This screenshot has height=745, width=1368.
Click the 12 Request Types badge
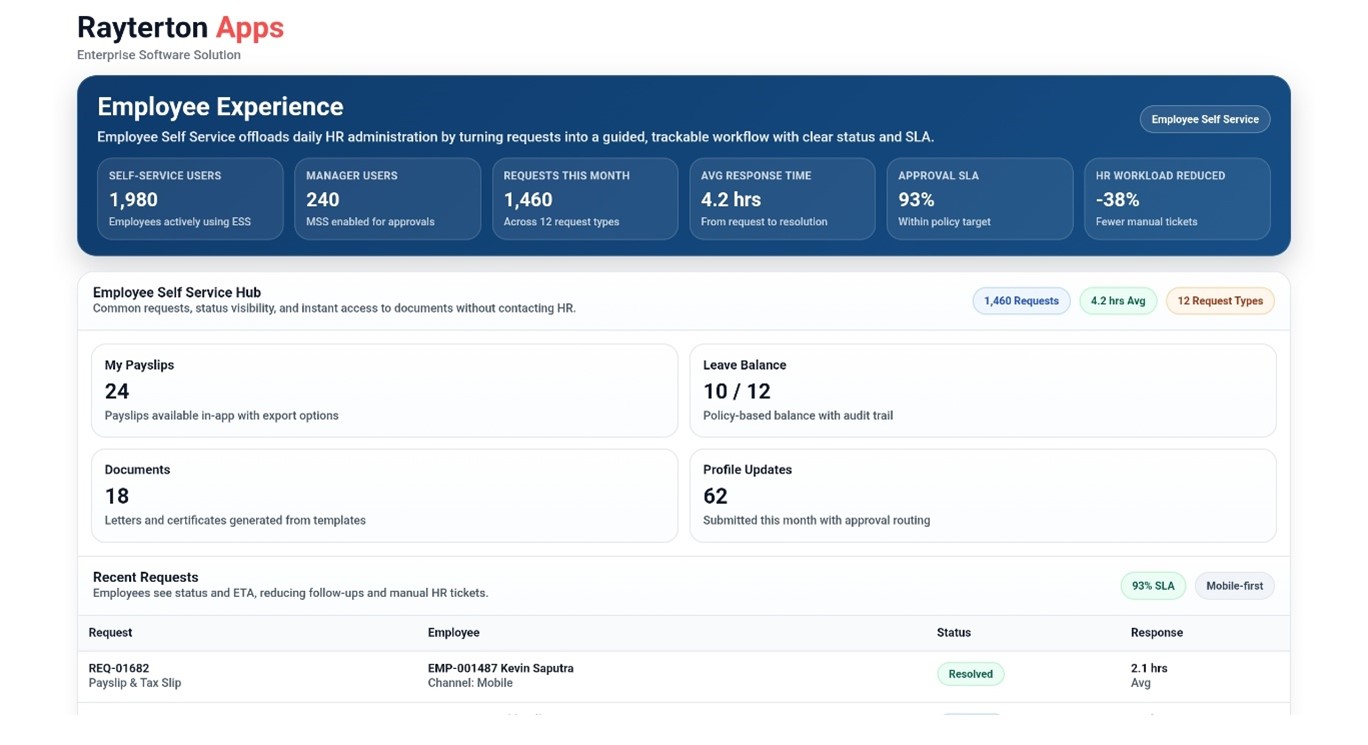point(1219,301)
